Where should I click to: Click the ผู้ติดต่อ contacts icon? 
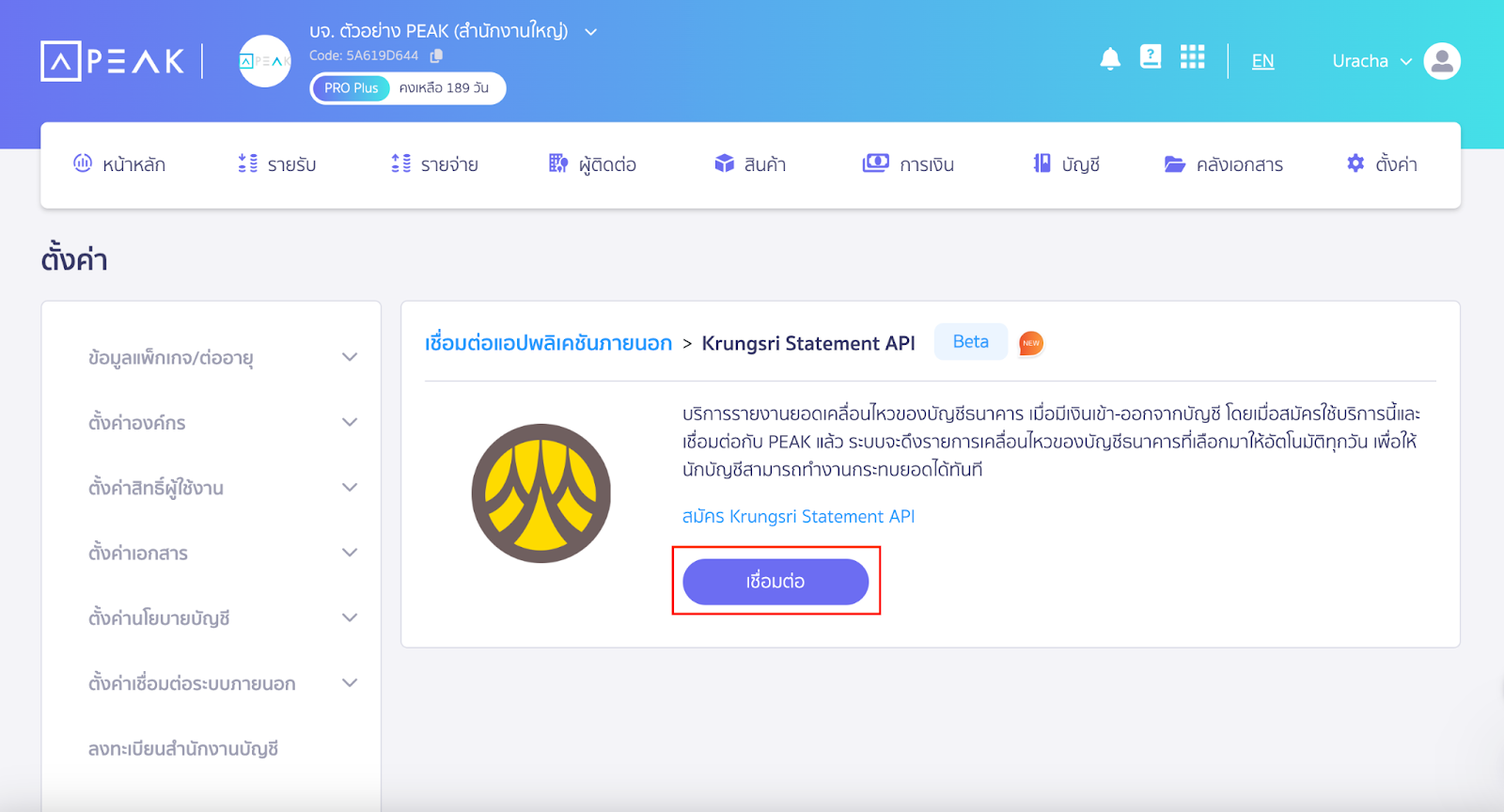coord(558,164)
